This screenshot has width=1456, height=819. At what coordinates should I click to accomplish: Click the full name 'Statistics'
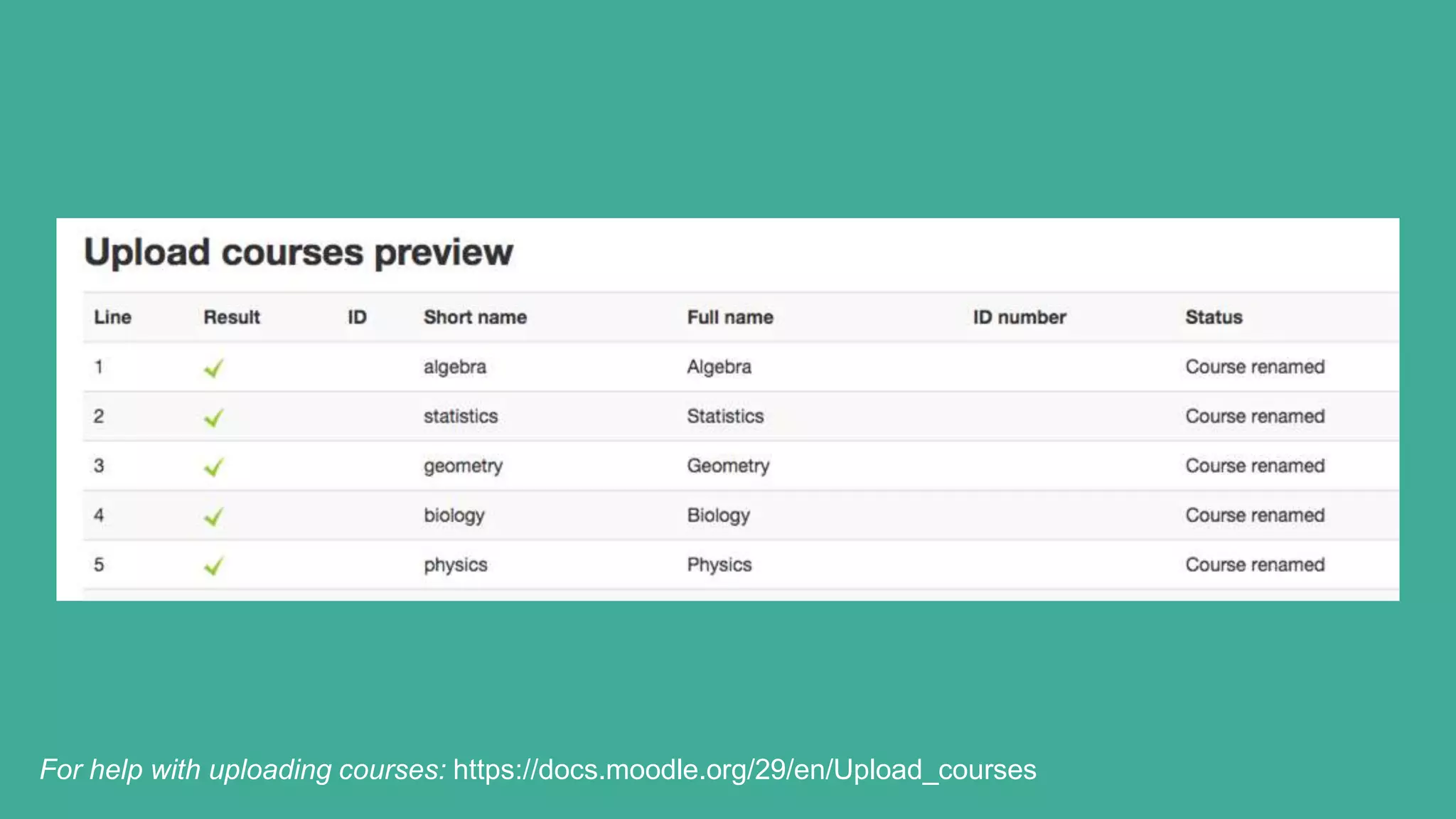pyautogui.click(x=725, y=416)
